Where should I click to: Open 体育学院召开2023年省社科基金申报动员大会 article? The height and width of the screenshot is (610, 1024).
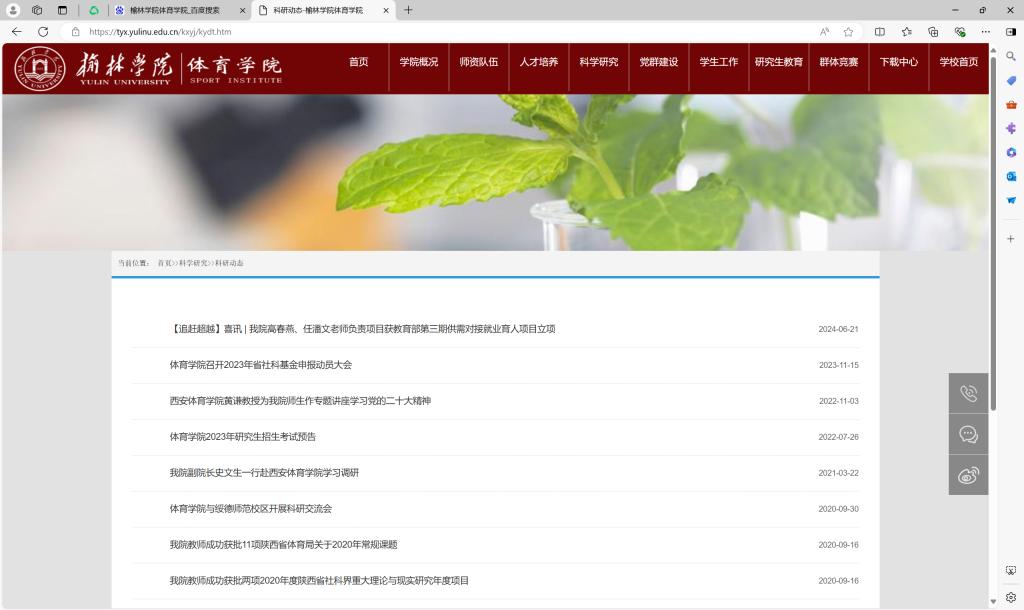(x=261, y=365)
